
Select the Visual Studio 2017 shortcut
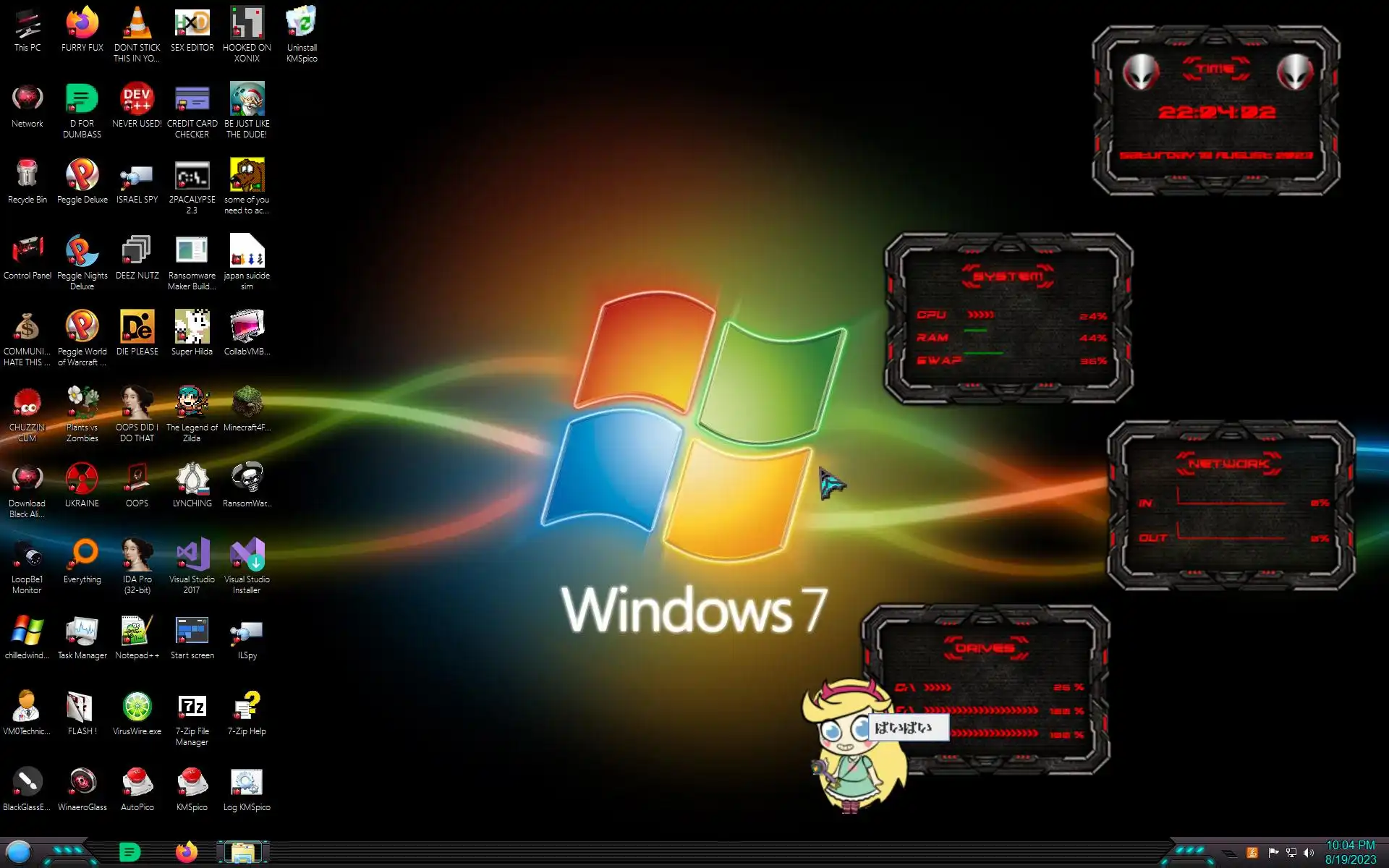(x=192, y=555)
